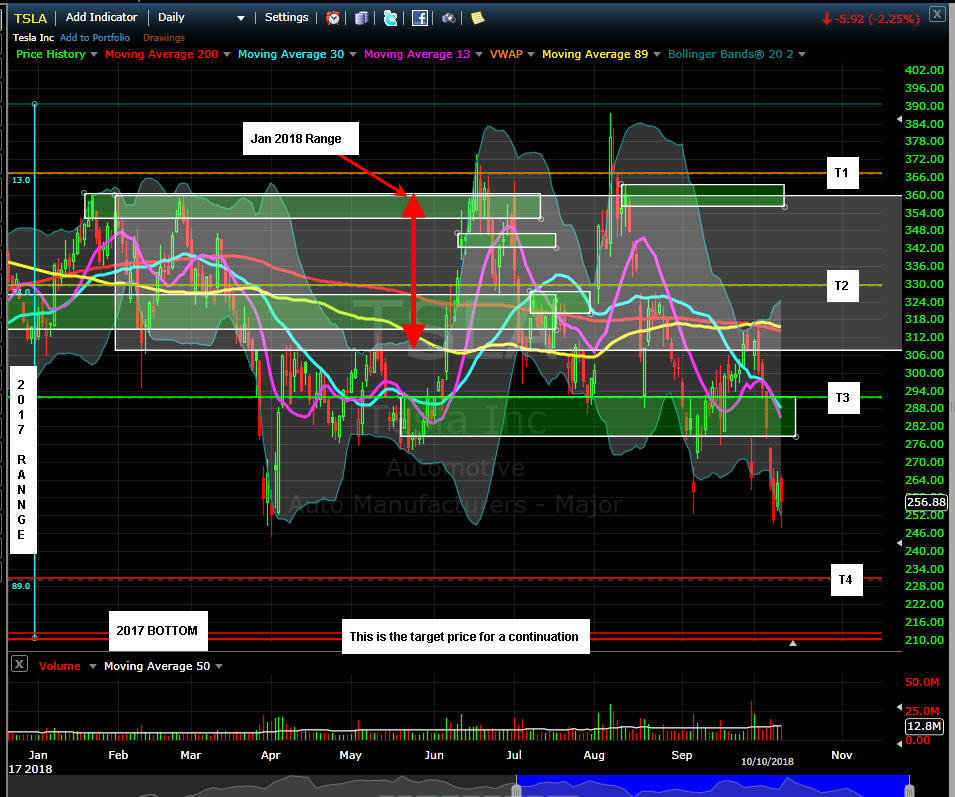Click the blue time-range slider bar at bottom
This screenshot has height=797, width=955.
712,786
